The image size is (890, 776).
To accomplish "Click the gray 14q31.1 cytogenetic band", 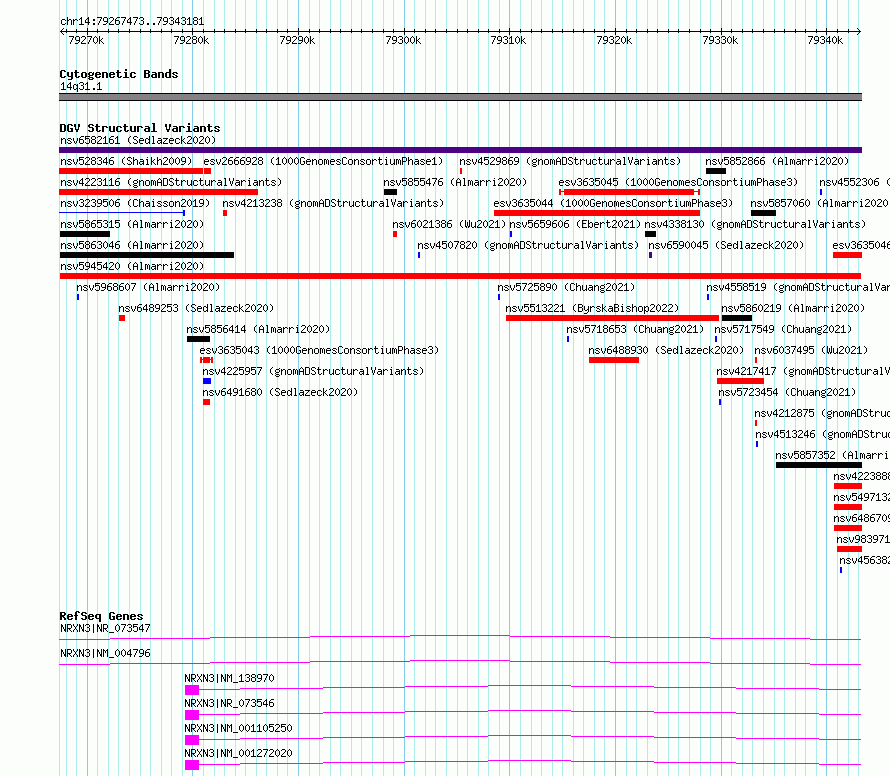I will click(x=460, y=97).
